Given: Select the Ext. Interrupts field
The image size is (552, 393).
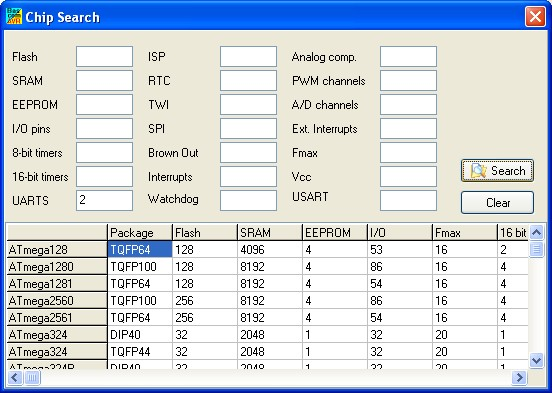Looking at the screenshot, I should point(408,128).
